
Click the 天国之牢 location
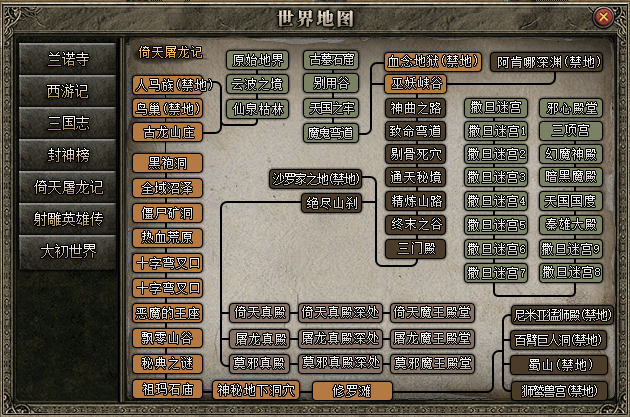pos(331,108)
